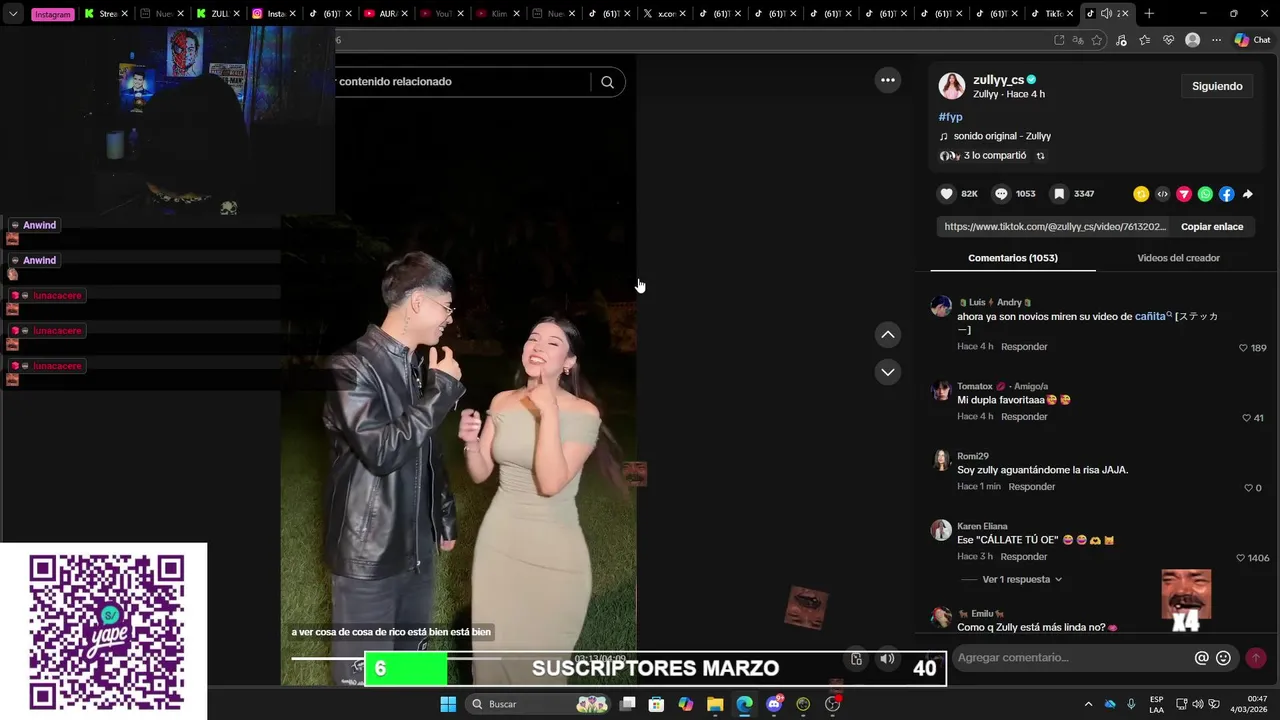Switch to Videos del creador tab
This screenshot has height=720, width=1280.
click(x=1178, y=258)
